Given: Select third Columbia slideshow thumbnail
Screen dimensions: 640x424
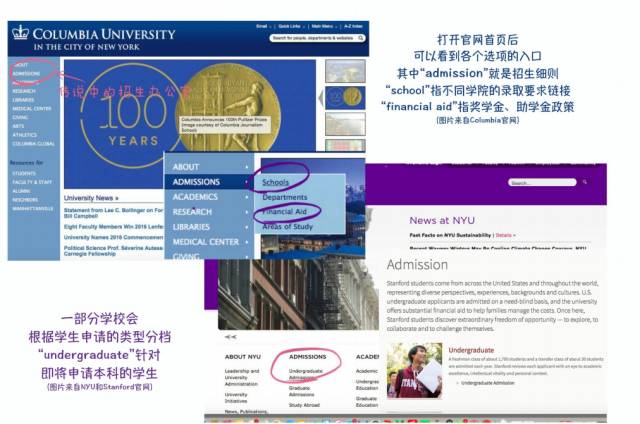Looking at the screenshot, I should [x=345, y=124].
